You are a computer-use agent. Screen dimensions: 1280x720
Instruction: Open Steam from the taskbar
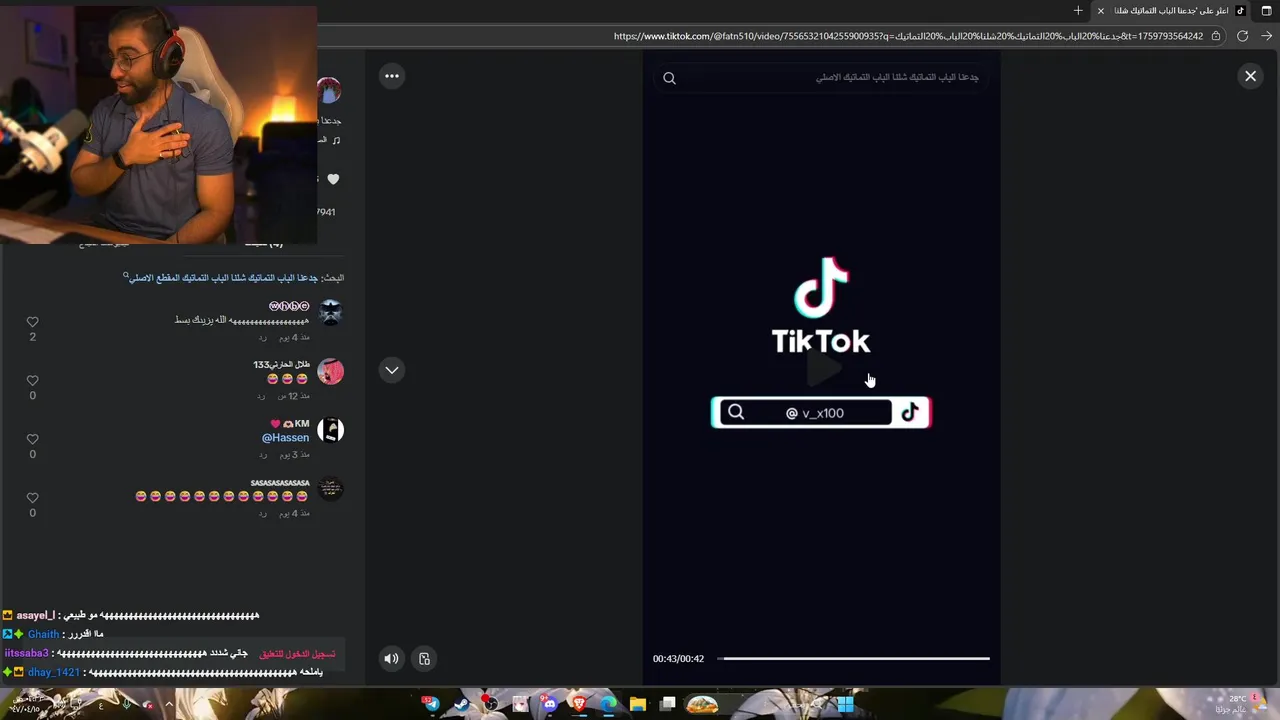coord(461,704)
